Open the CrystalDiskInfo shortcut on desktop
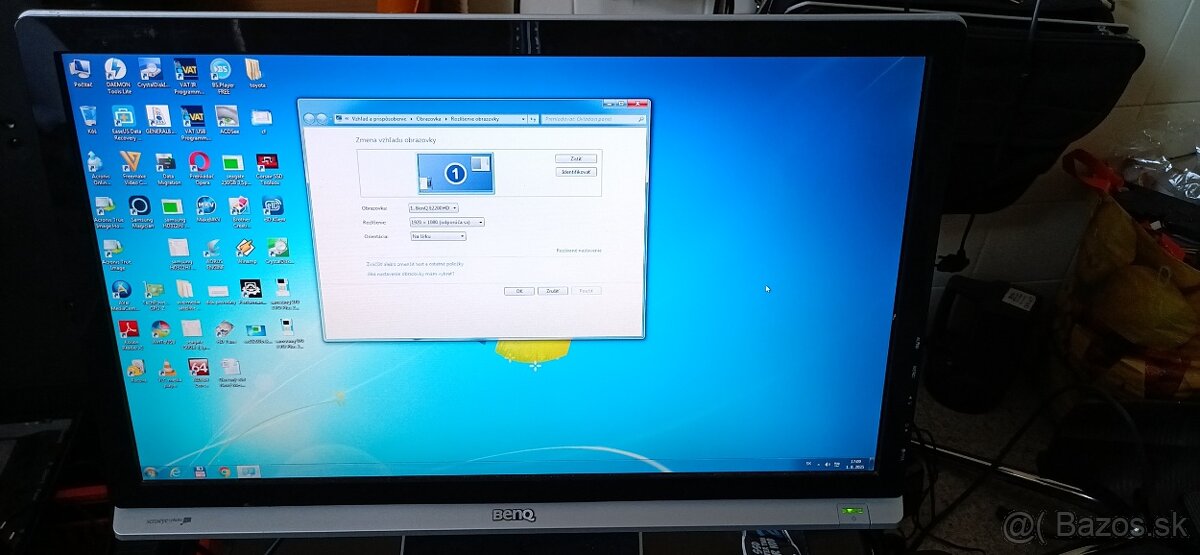The image size is (1200, 555). pos(151,75)
